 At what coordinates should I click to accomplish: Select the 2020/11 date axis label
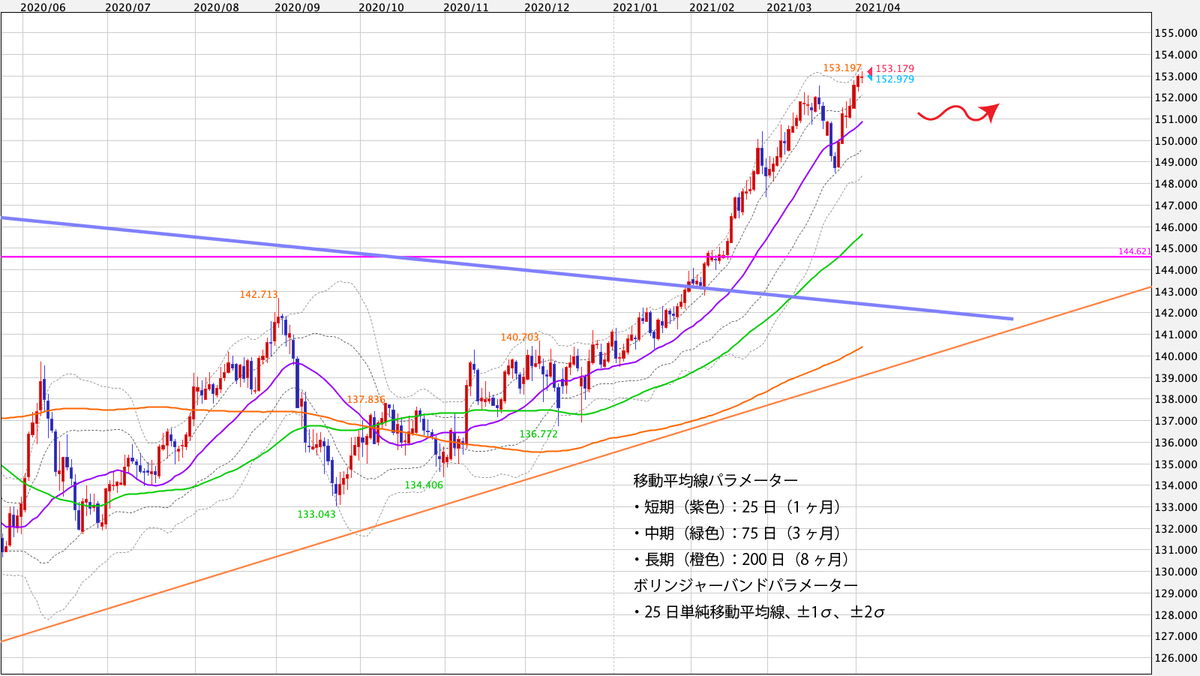pos(464,7)
